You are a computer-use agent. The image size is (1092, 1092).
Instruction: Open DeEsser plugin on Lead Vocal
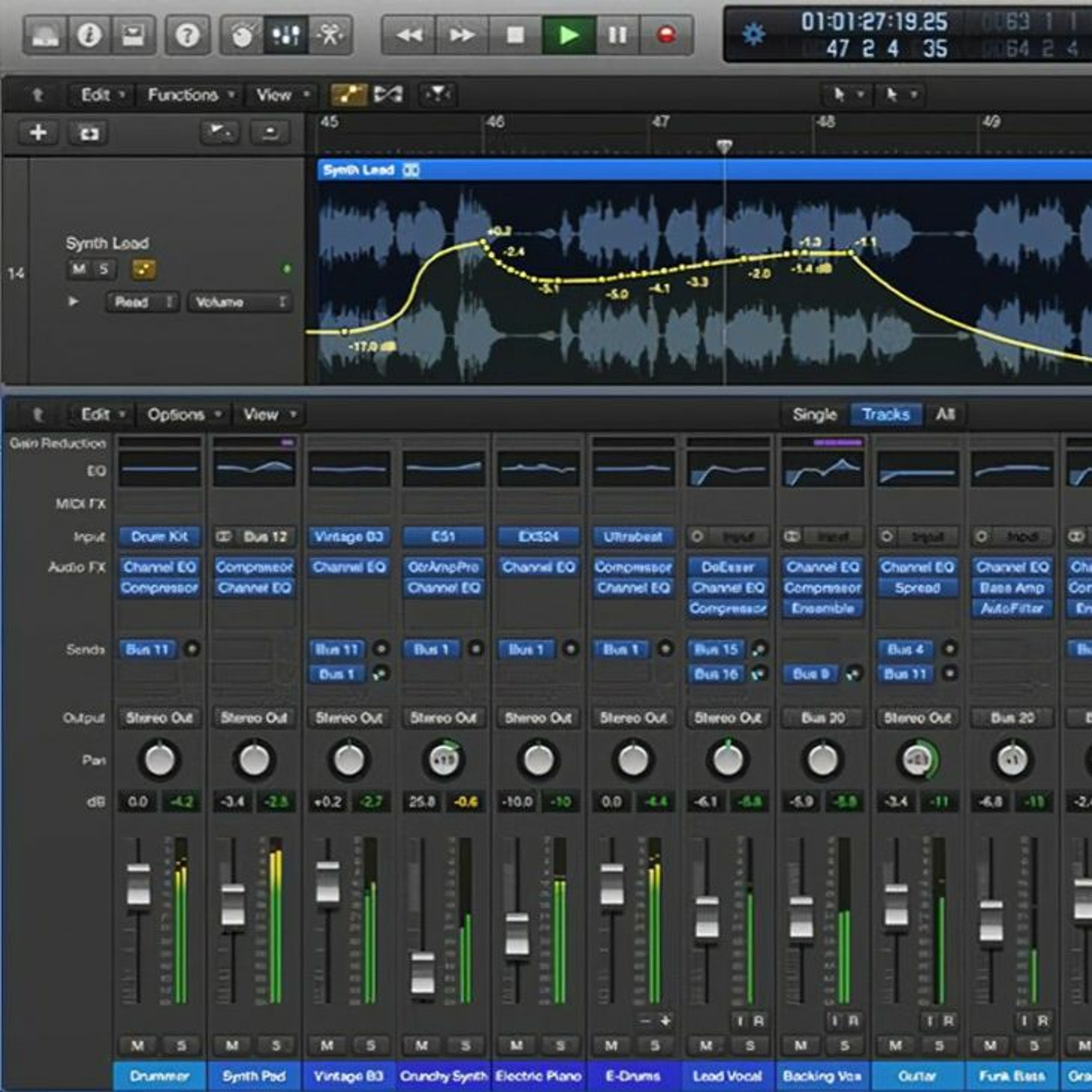pyautogui.click(x=728, y=567)
